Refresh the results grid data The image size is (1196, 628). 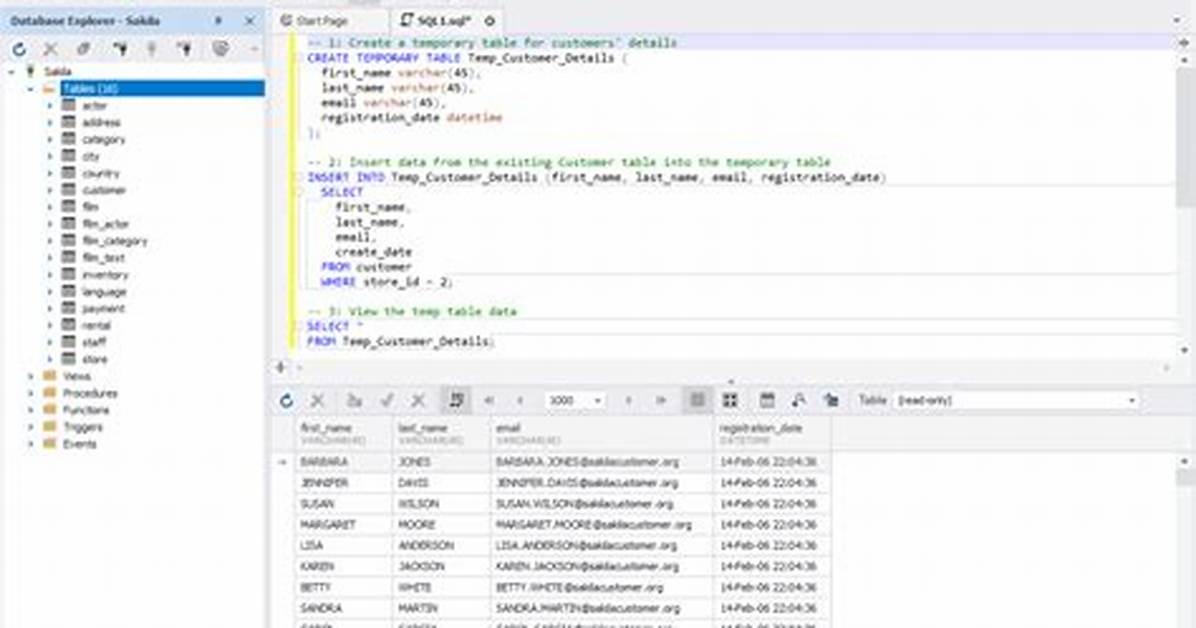[x=286, y=401]
